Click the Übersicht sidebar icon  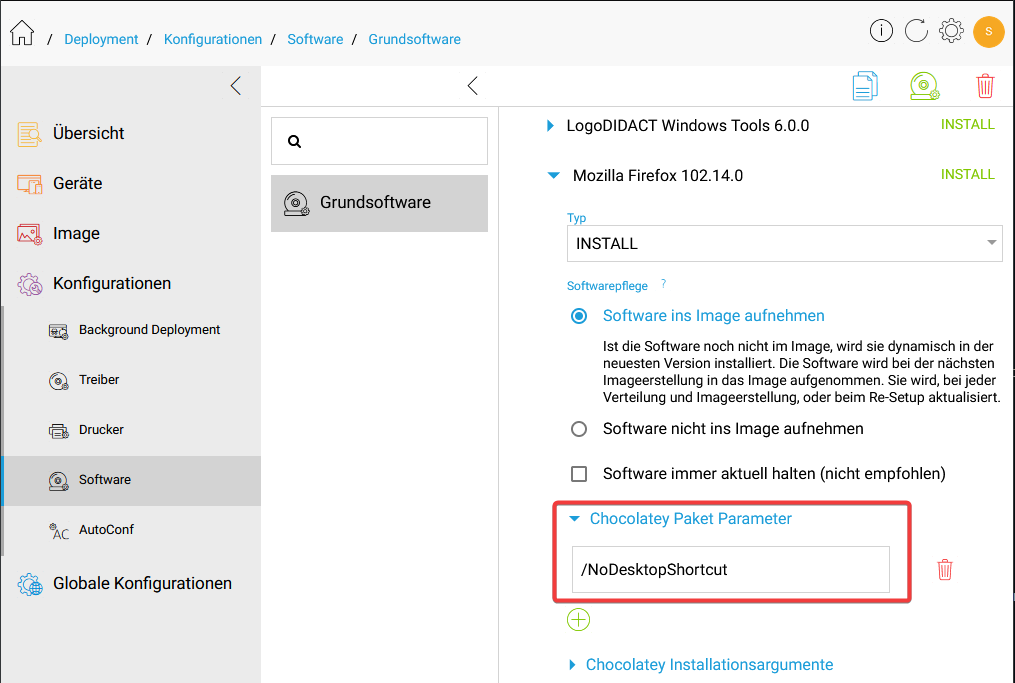29,134
